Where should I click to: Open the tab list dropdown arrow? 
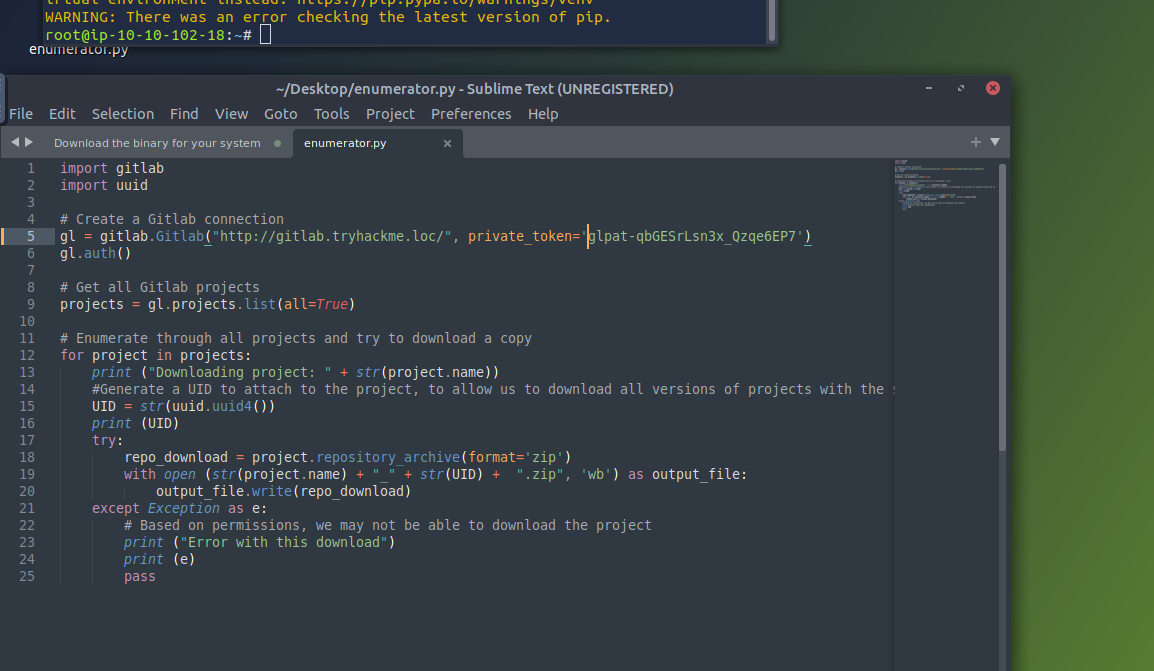[994, 142]
